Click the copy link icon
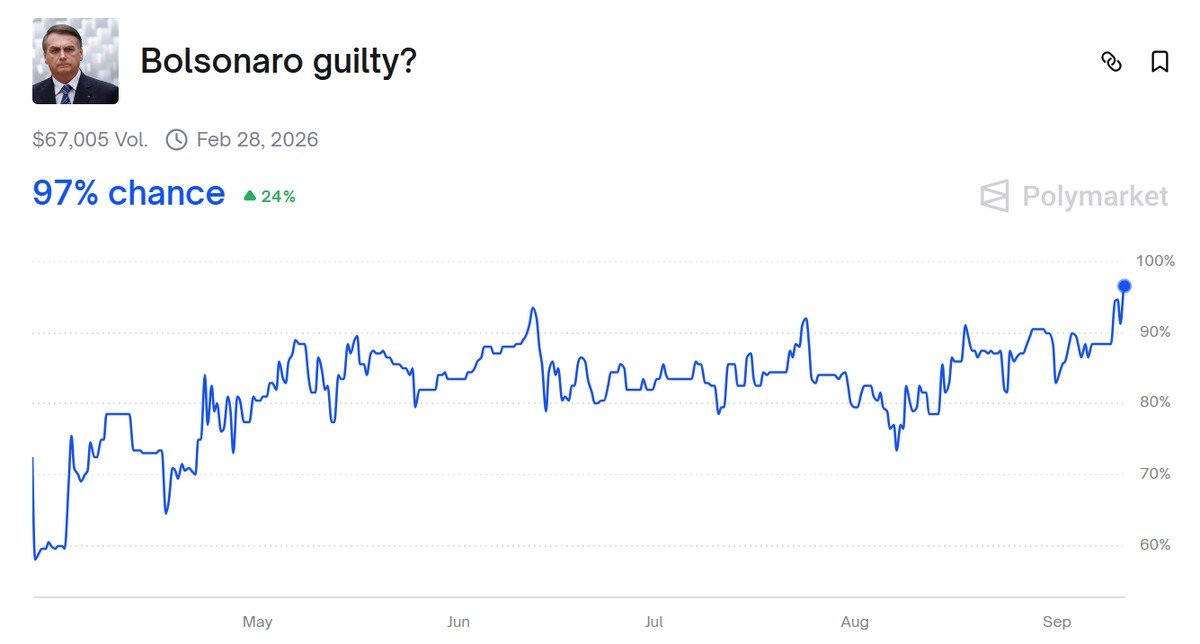This screenshot has height=644, width=1200. click(x=1111, y=62)
